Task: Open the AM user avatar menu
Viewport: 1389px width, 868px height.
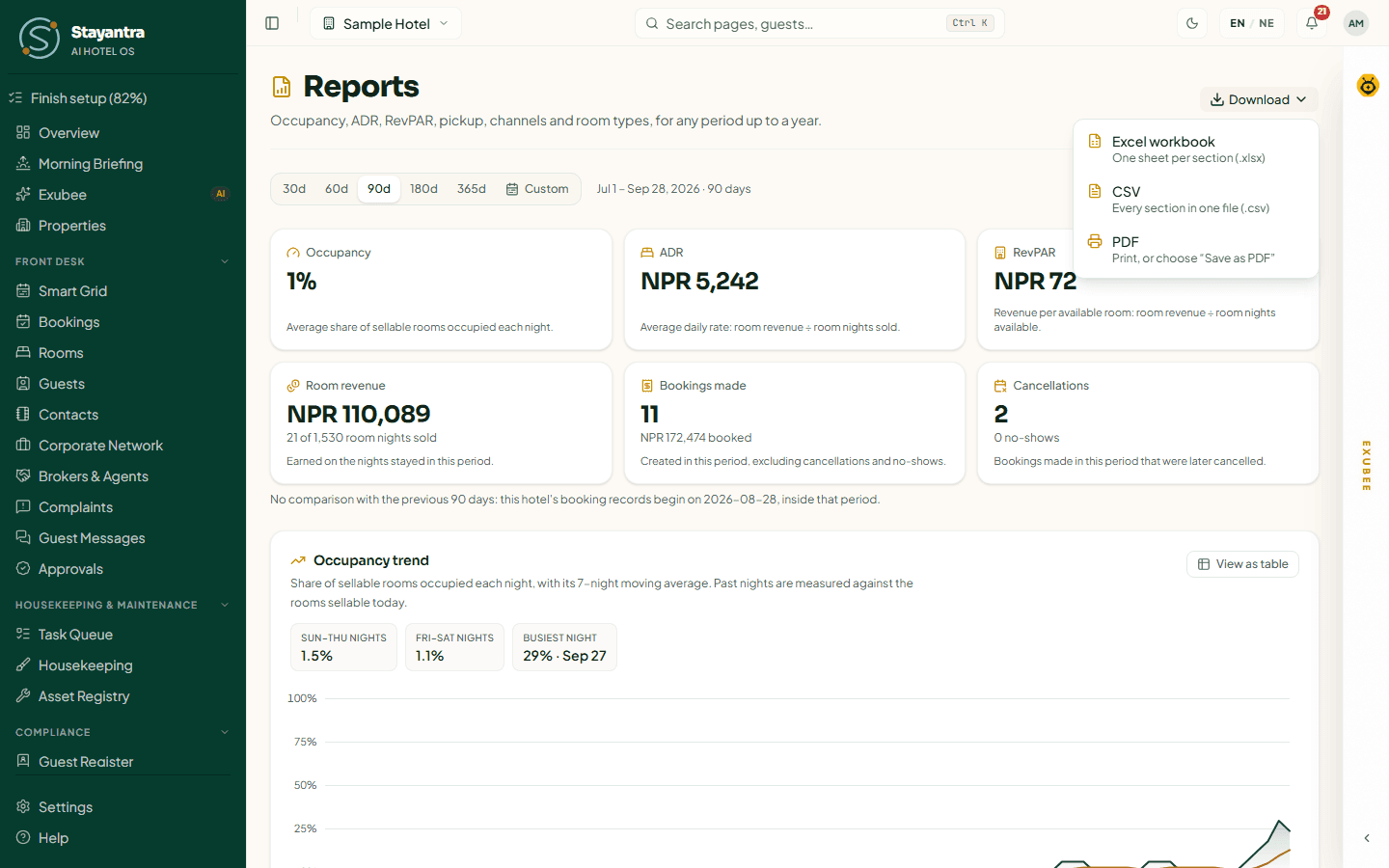Action: pos(1356,23)
